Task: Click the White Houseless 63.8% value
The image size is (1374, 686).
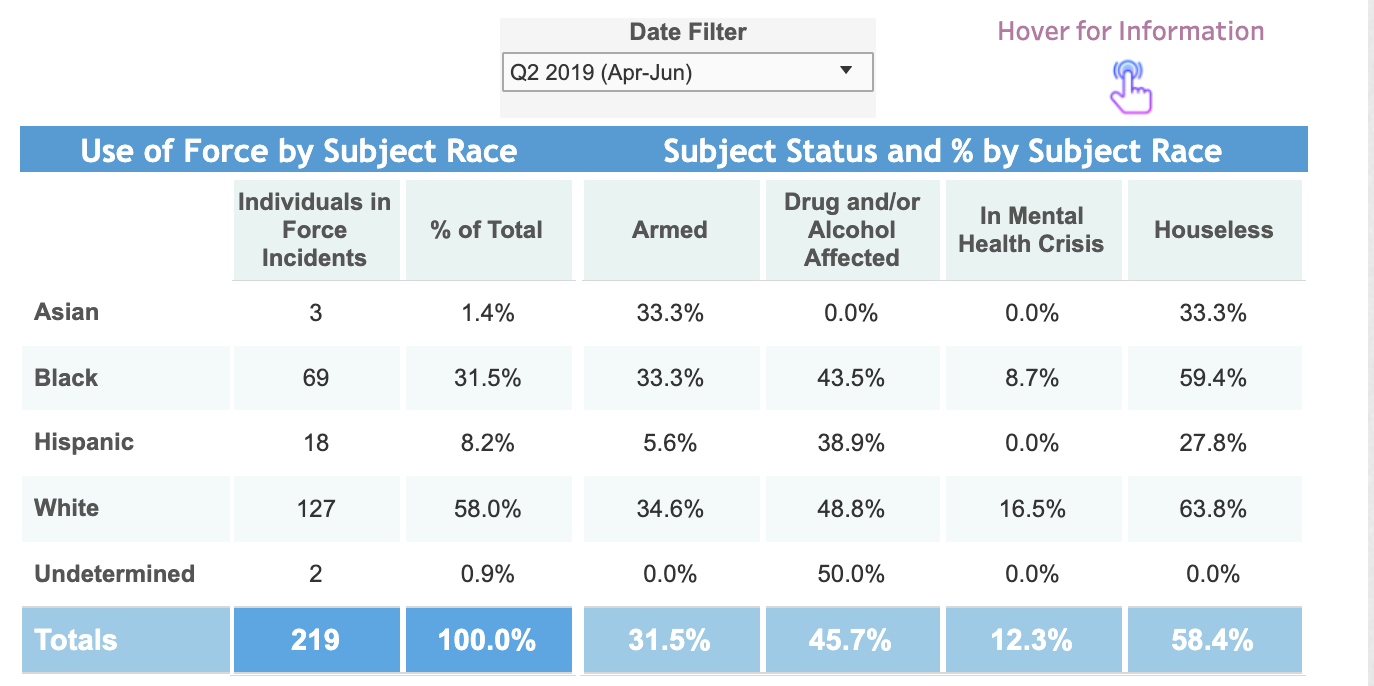Action: [1213, 509]
